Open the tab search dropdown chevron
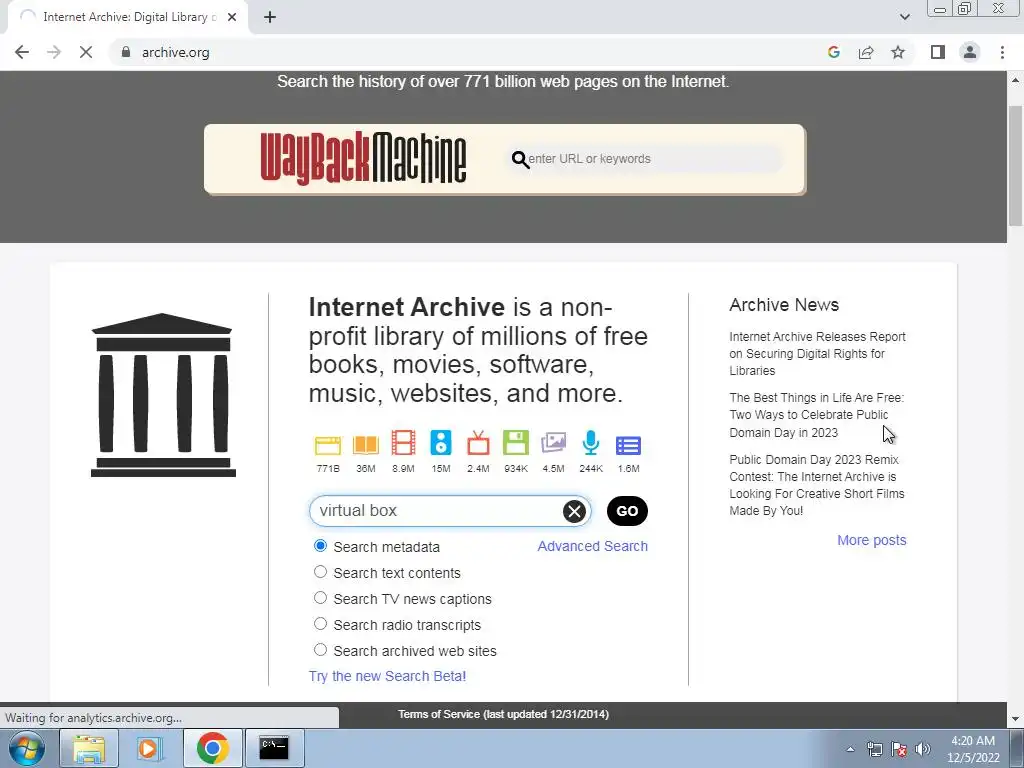This screenshot has height=768, width=1024. (904, 17)
